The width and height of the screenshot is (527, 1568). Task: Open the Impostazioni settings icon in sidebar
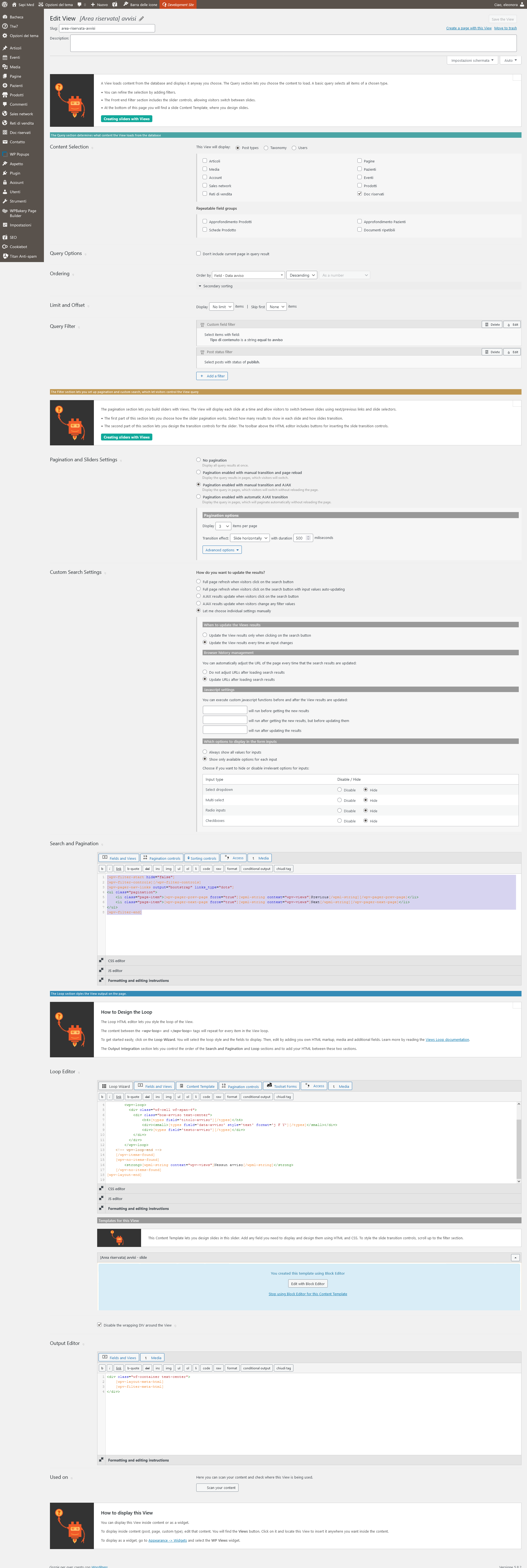tap(5, 225)
